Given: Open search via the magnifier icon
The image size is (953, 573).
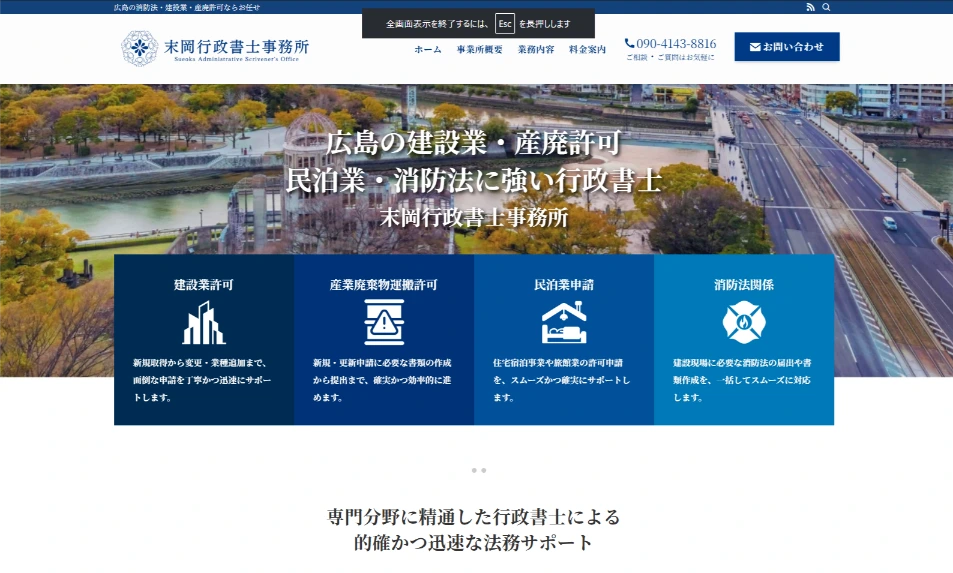Looking at the screenshot, I should pyautogui.click(x=826, y=7).
